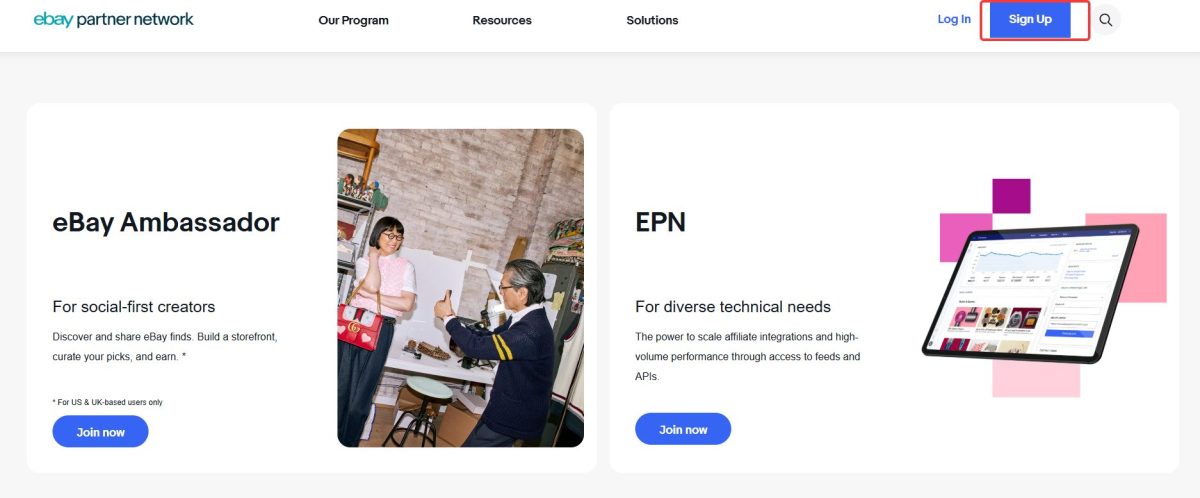The height and width of the screenshot is (498, 1200).
Task: Open the EPN tablet dashboard image
Action: click(x=1044, y=288)
